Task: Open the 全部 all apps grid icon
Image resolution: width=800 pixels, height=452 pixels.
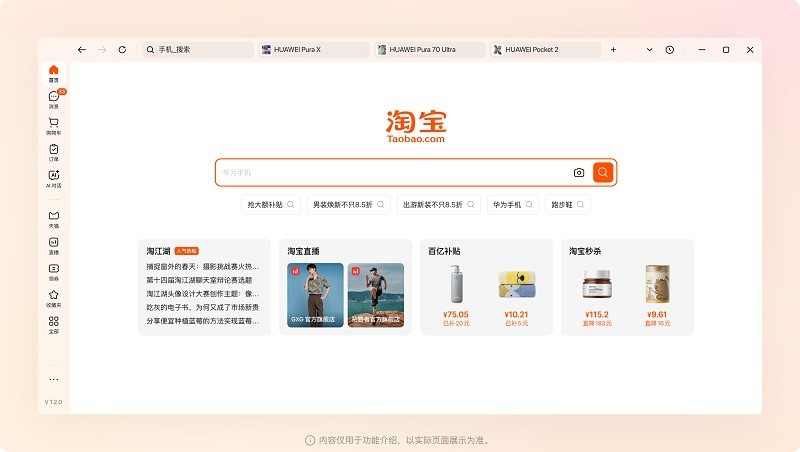Action: [x=54, y=324]
